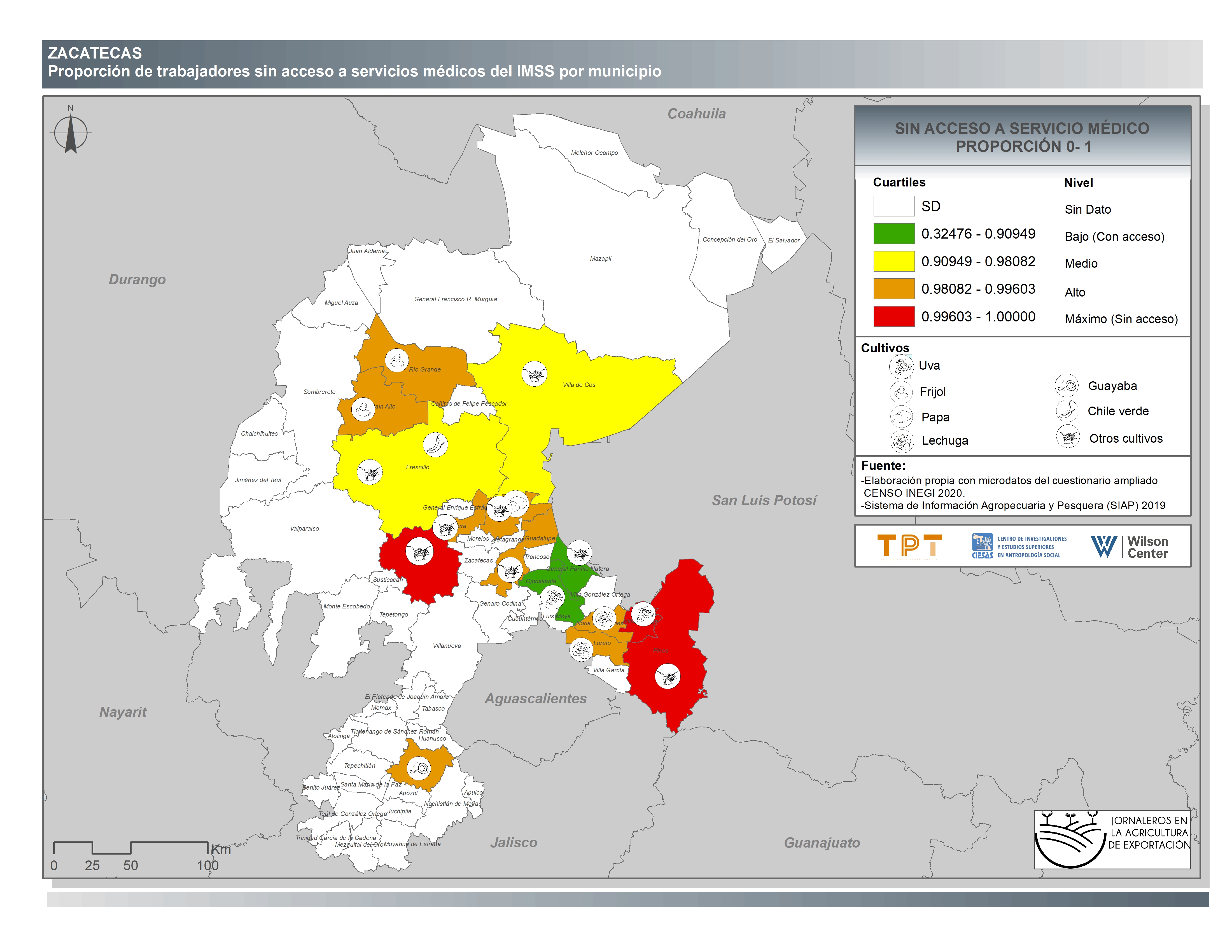Click the Villa de Cos municipality label
Image resolution: width=1232 pixels, height=952 pixels.
coord(579,385)
